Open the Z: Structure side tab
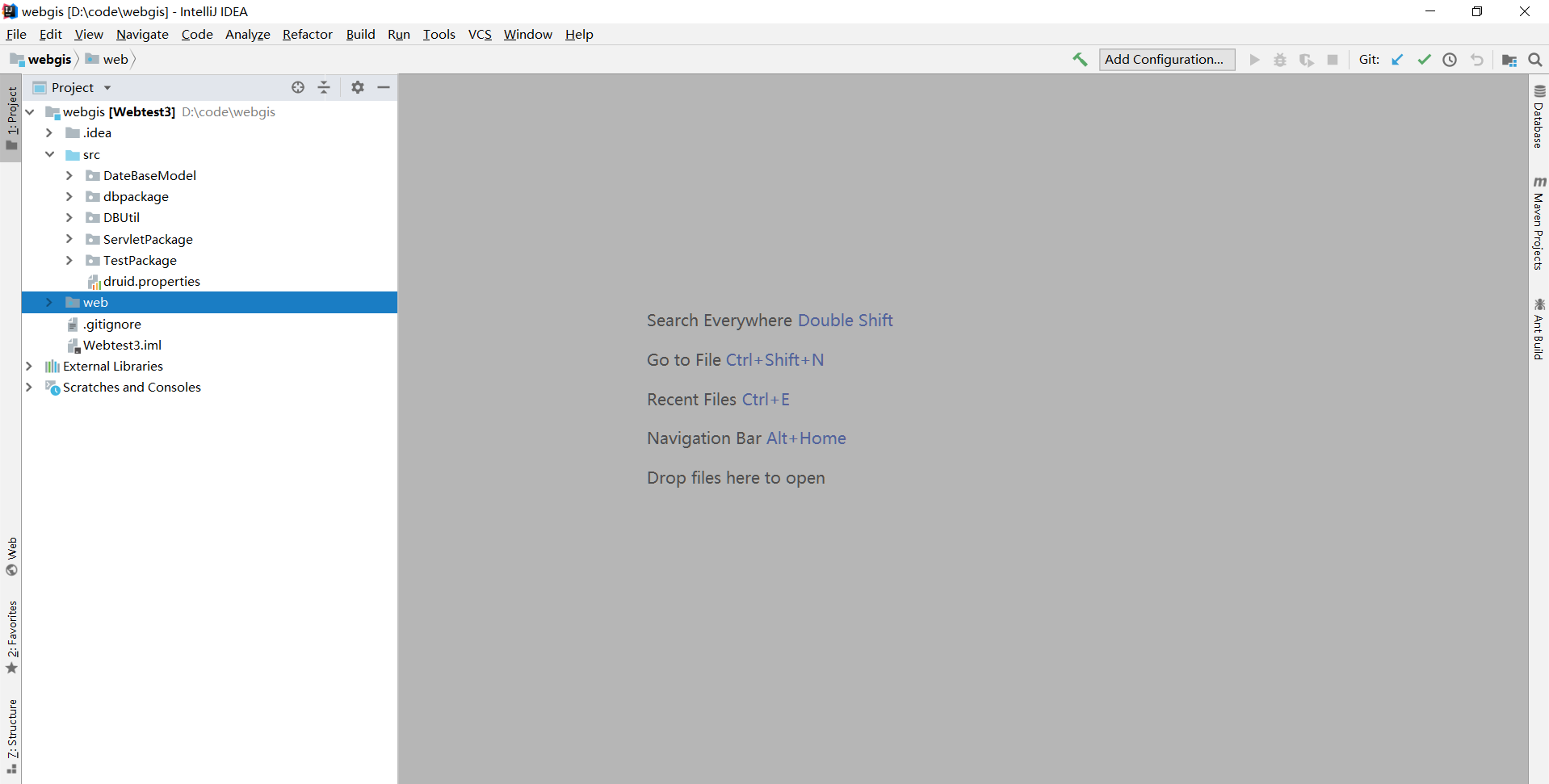The height and width of the screenshot is (784, 1549). [x=11, y=736]
